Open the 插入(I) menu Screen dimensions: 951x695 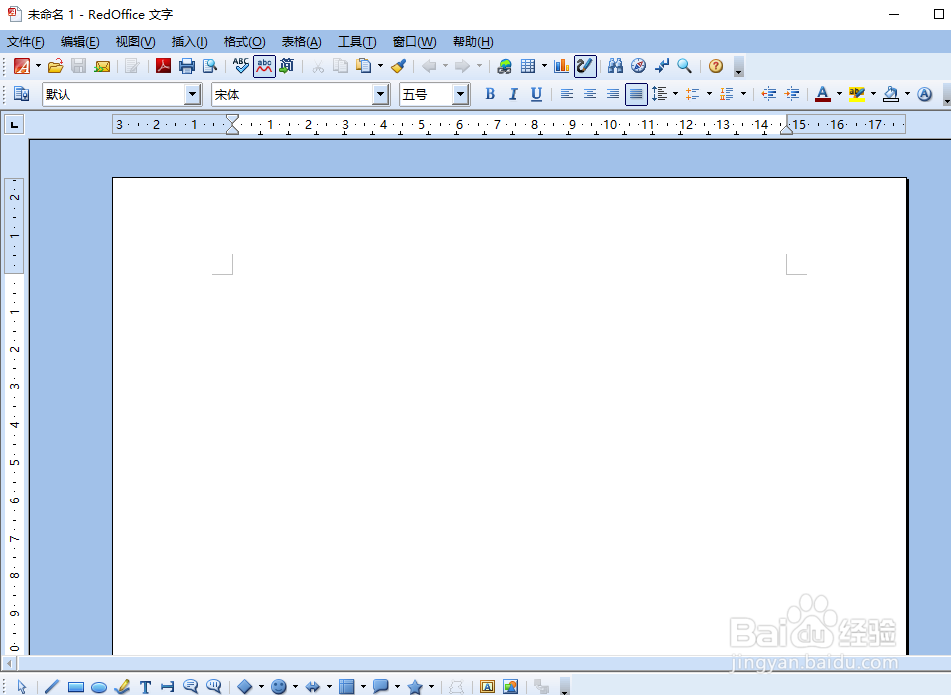[189, 42]
